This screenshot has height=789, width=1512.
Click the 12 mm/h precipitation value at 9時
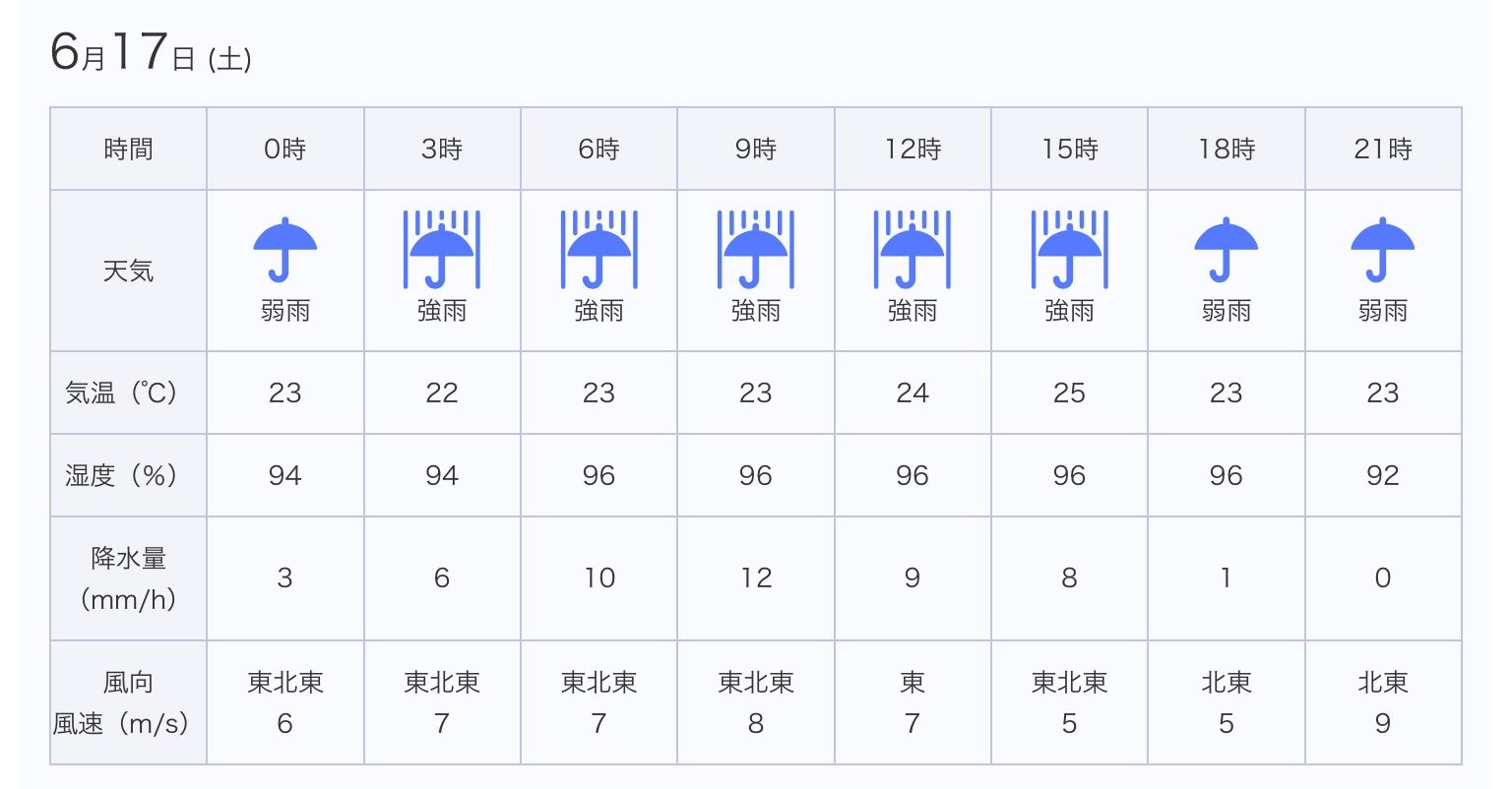tap(755, 578)
